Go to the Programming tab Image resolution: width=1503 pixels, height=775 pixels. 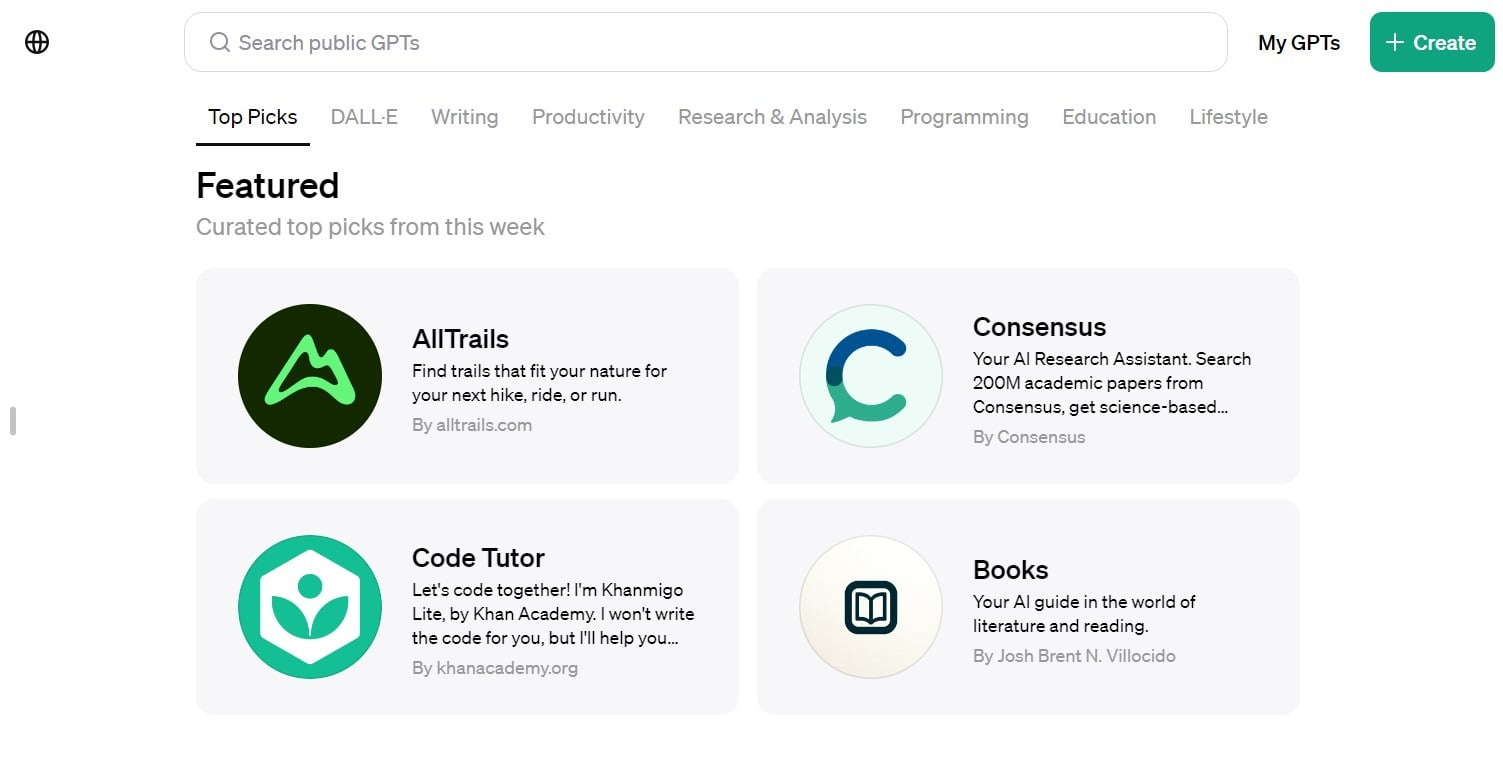pyautogui.click(x=964, y=117)
